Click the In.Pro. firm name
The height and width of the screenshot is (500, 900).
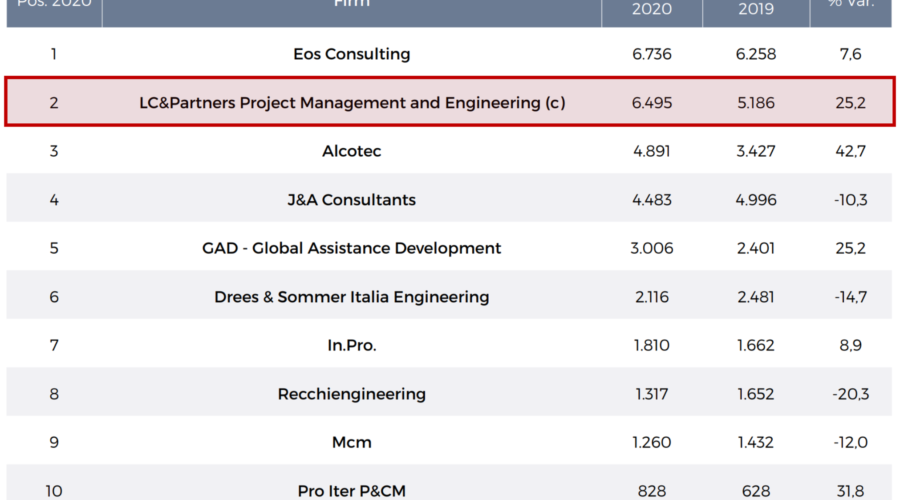(352, 345)
